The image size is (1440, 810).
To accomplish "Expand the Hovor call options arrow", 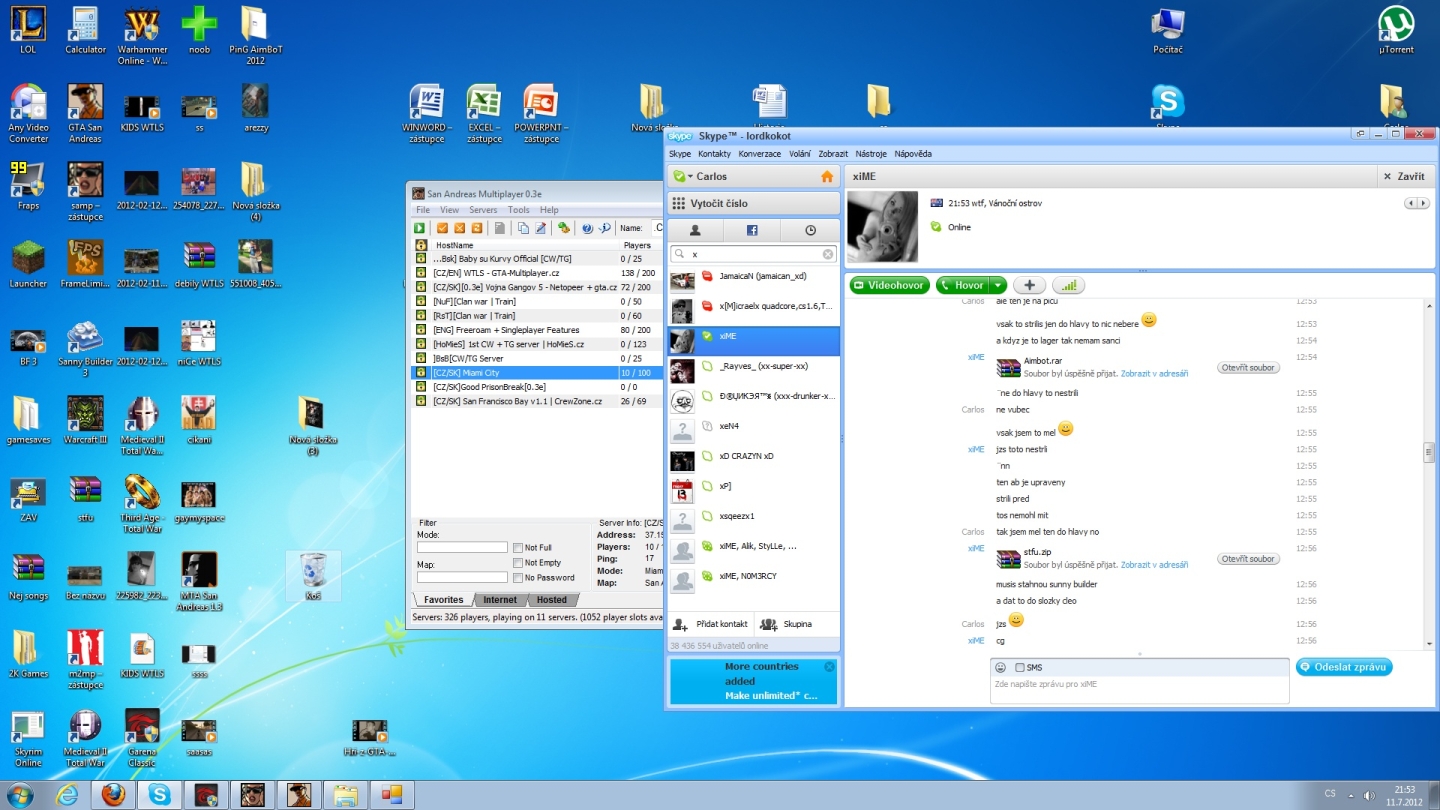I will [997, 285].
